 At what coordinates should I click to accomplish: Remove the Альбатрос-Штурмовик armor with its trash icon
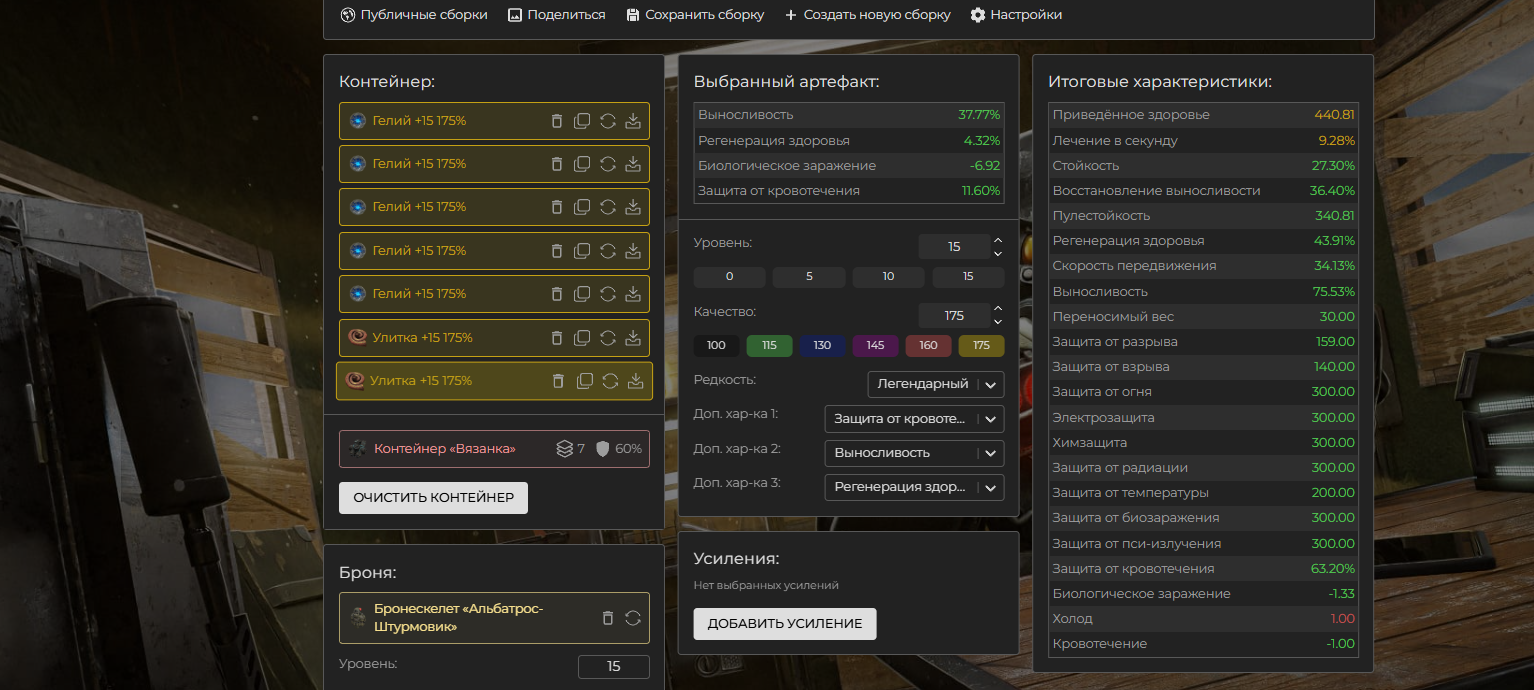pyautogui.click(x=607, y=618)
